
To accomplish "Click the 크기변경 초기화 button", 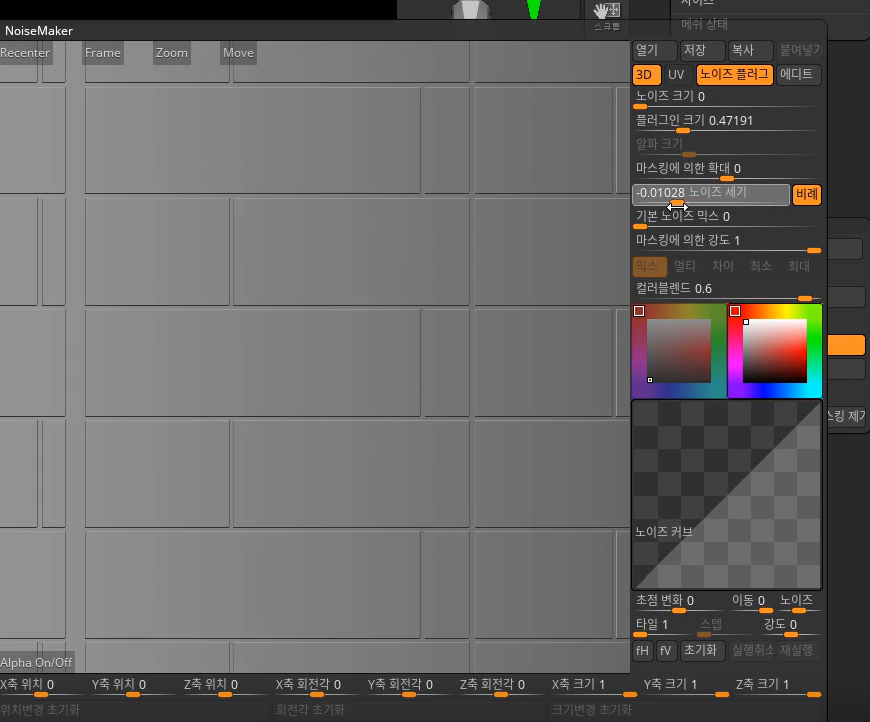I will tap(685, 710).
